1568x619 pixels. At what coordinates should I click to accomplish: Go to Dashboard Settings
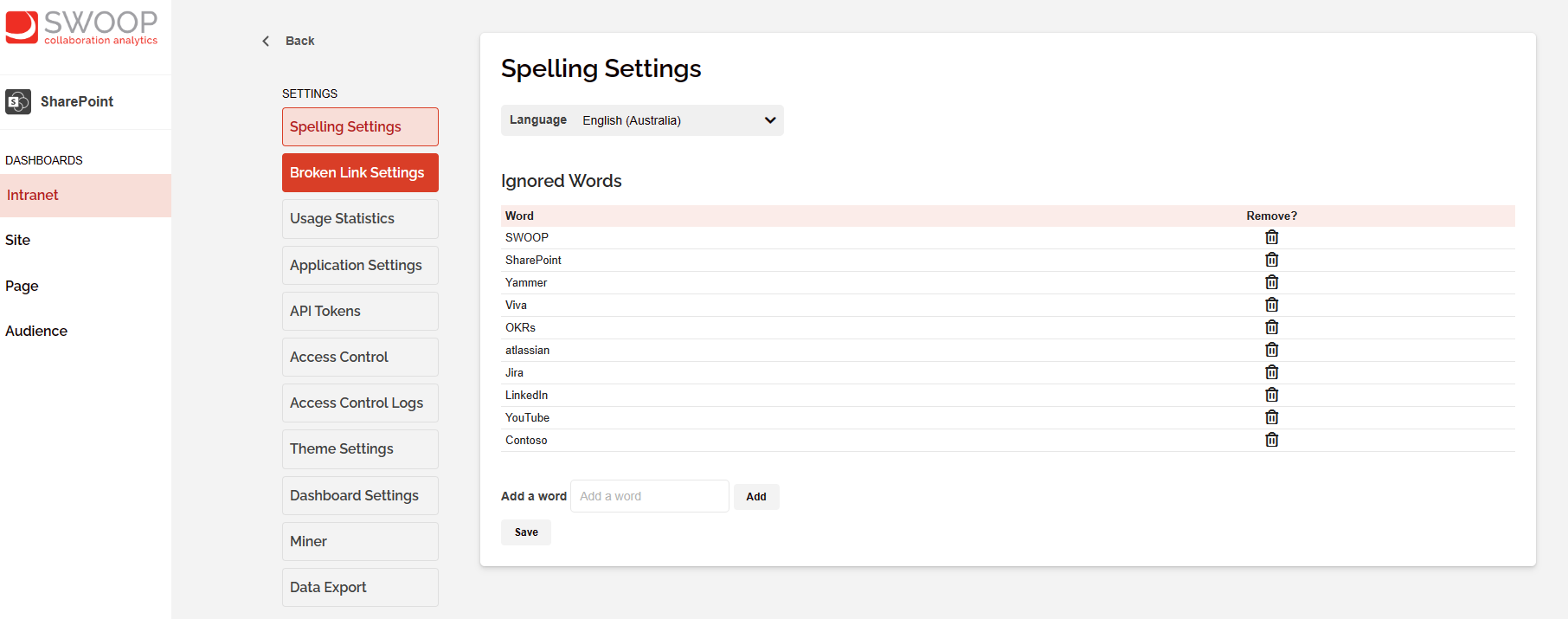360,495
